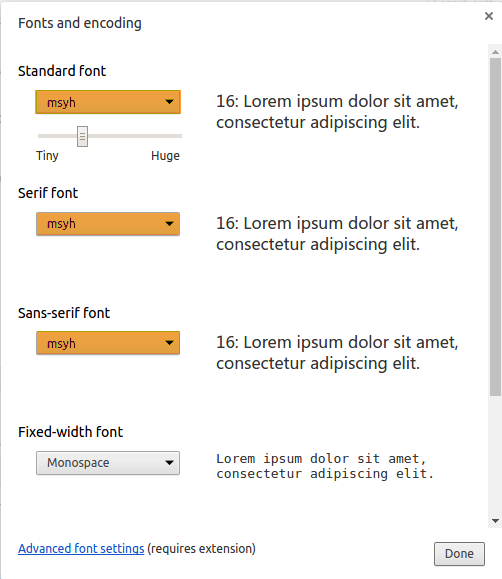Image resolution: width=502 pixels, height=579 pixels.
Task: Click the '(requires extension)' text
Action: 201,549
